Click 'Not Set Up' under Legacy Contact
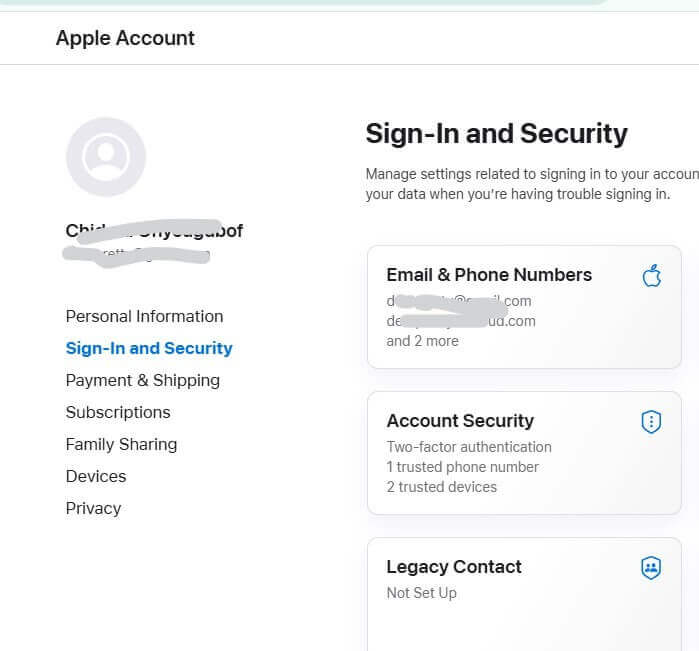This screenshot has height=651, width=699. coord(421,593)
